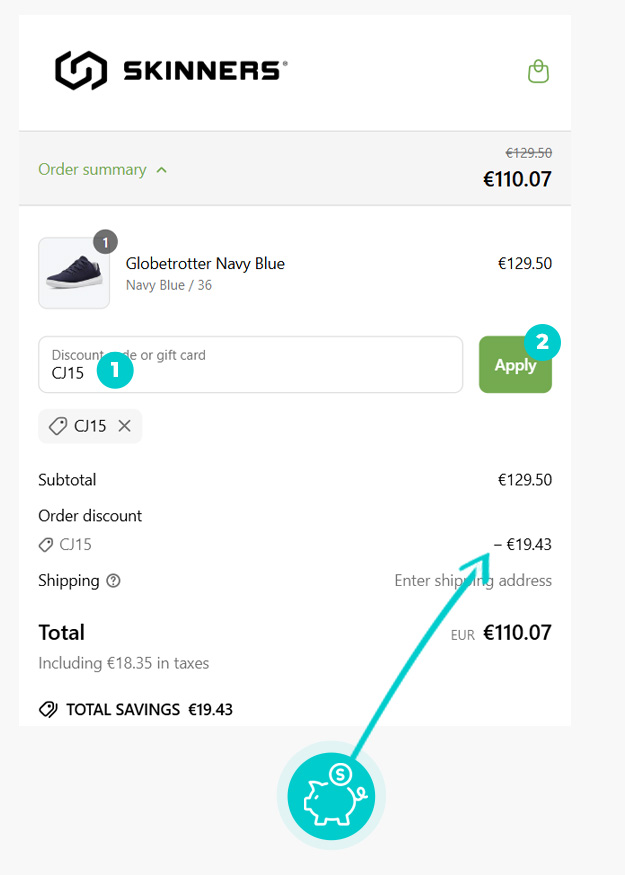Remove the CJ15 discount tag
The width and height of the screenshot is (625, 875).
(124, 426)
